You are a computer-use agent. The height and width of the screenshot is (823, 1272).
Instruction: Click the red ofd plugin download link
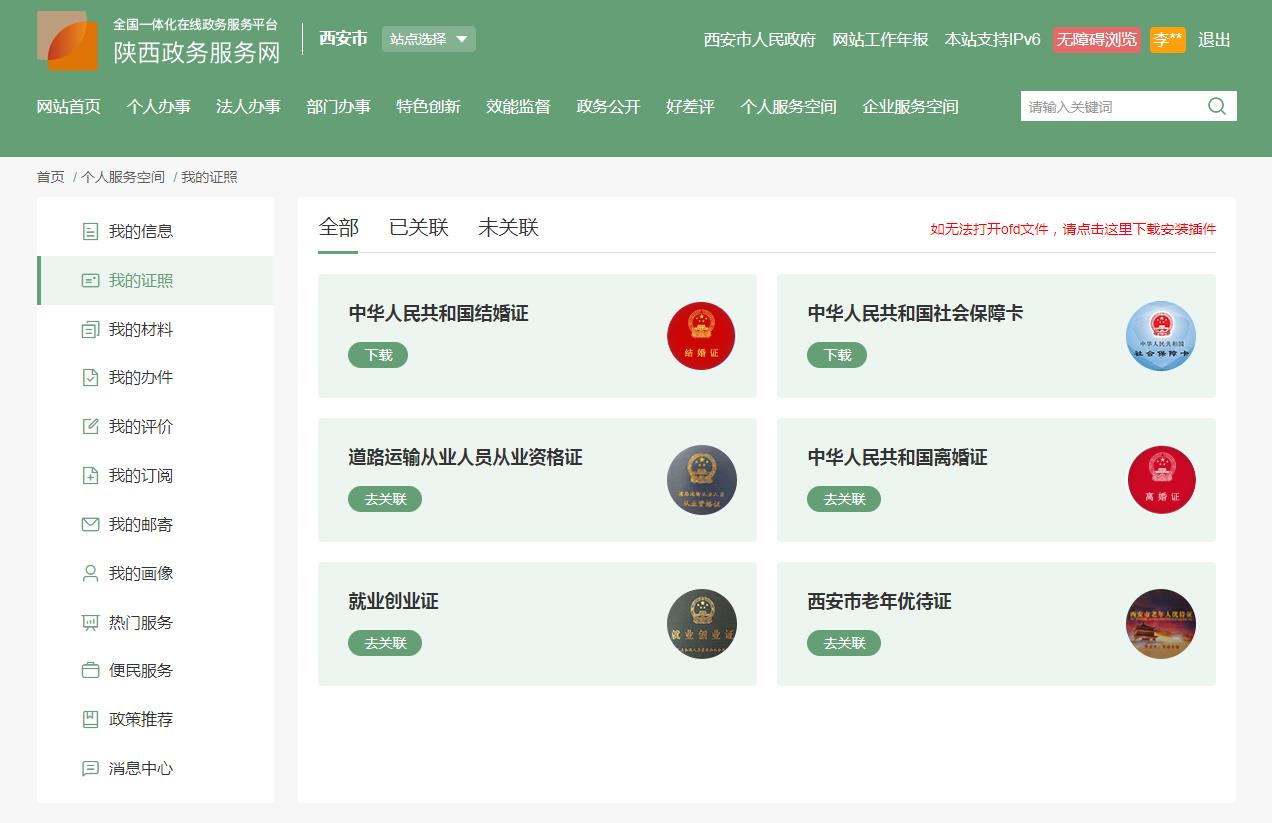[1073, 229]
